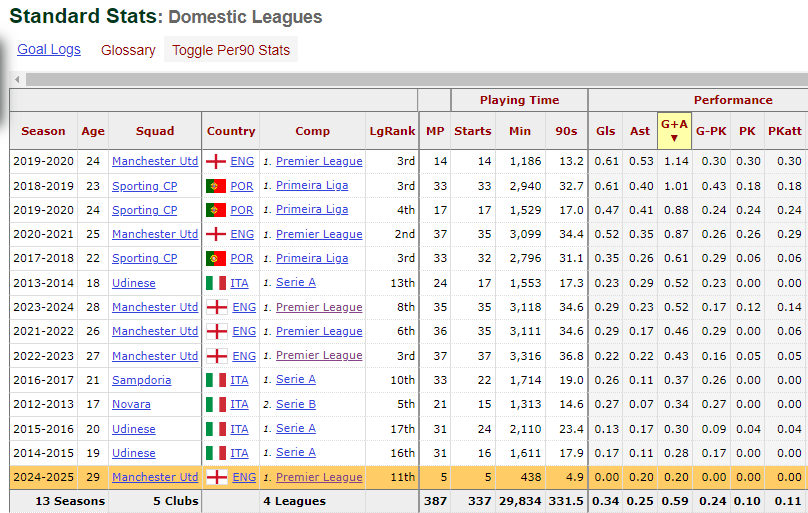Viewport: 808px width, 513px height.
Task: Open Manchester Utd link in 2020-2021 row
Action: tap(155, 234)
